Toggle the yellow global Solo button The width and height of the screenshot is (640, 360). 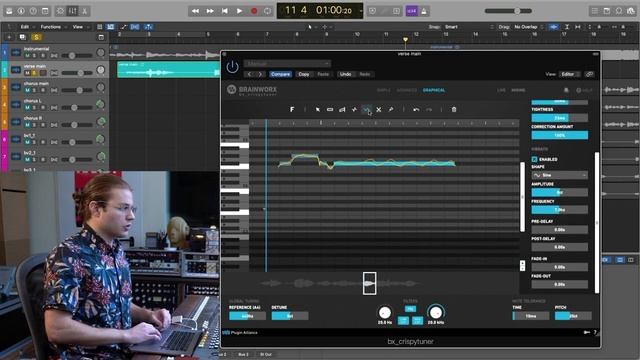click(x=36, y=37)
